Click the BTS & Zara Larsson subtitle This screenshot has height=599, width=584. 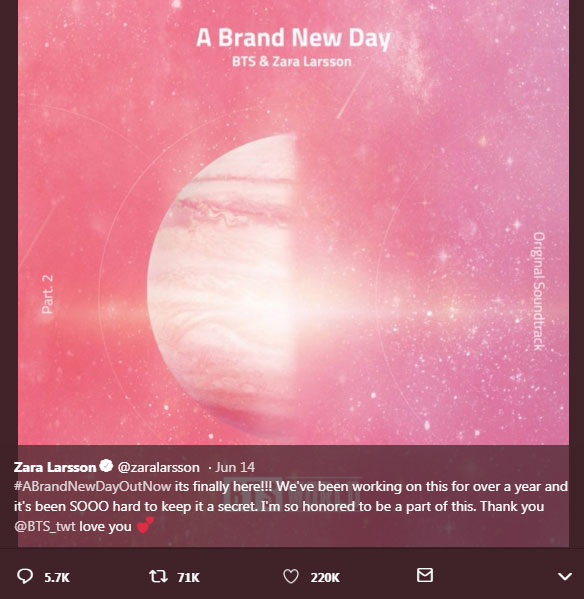pos(292,62)
